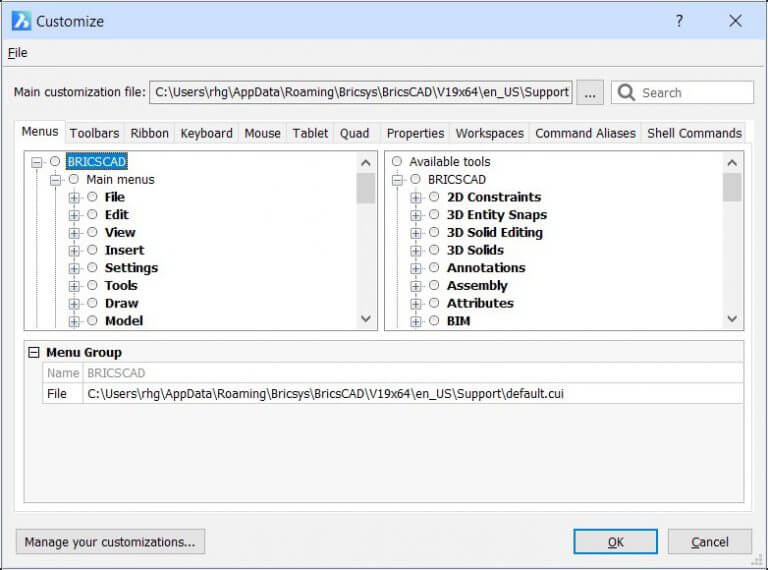Click the circle icon beside Settings menu
Screen dimensions: 768x570
[x=92, y=267]
